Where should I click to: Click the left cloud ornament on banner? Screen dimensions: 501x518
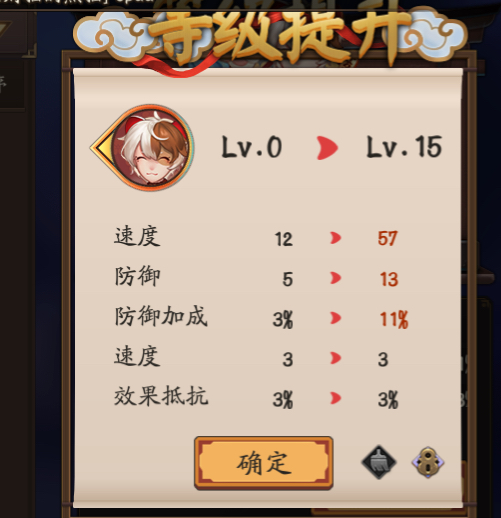coord(112,37)
